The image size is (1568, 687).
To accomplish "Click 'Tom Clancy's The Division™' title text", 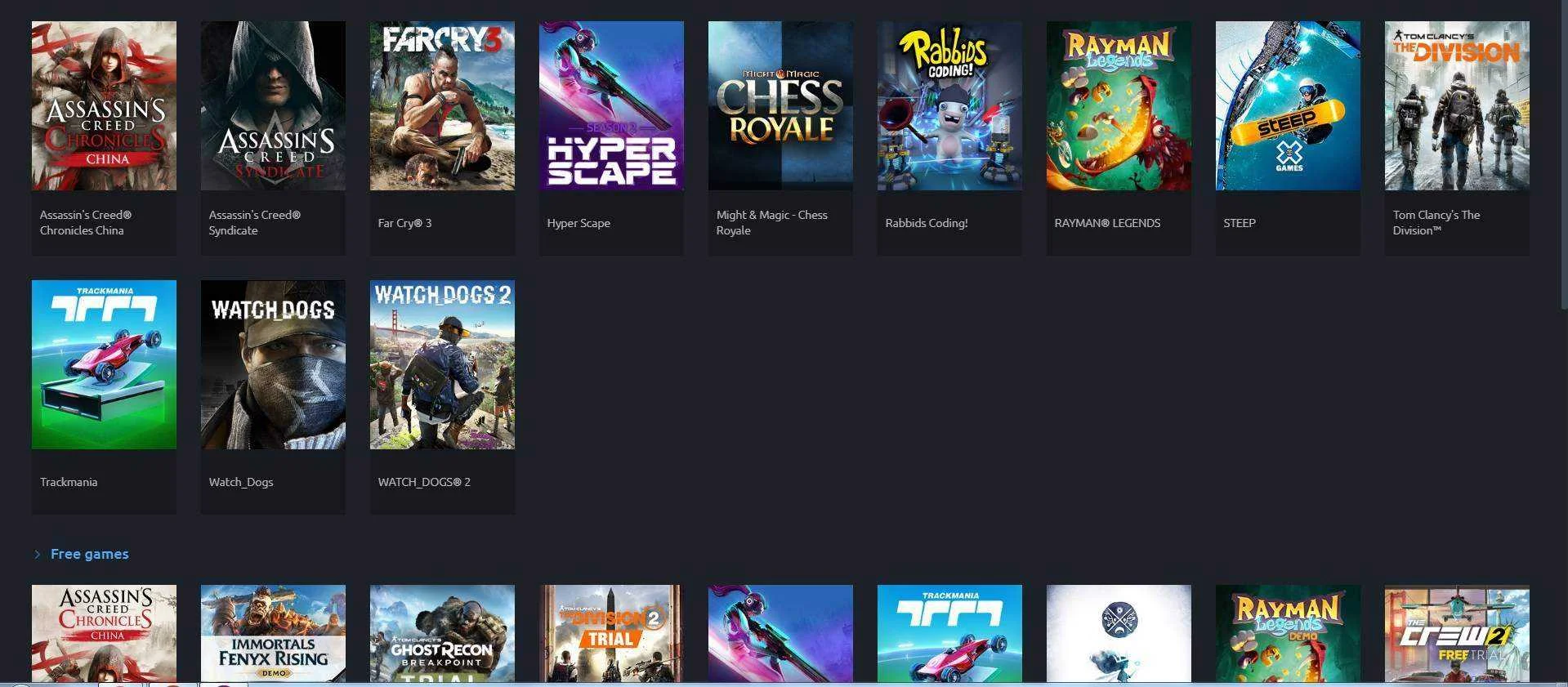I will point(1436,223).
